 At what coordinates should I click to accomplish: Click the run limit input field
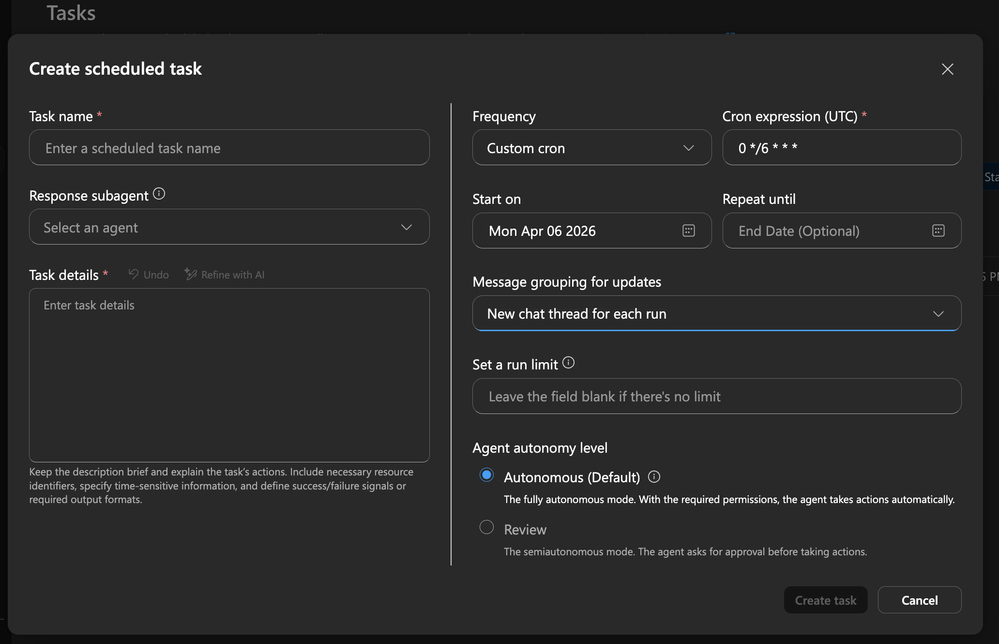tap(716, 397)
